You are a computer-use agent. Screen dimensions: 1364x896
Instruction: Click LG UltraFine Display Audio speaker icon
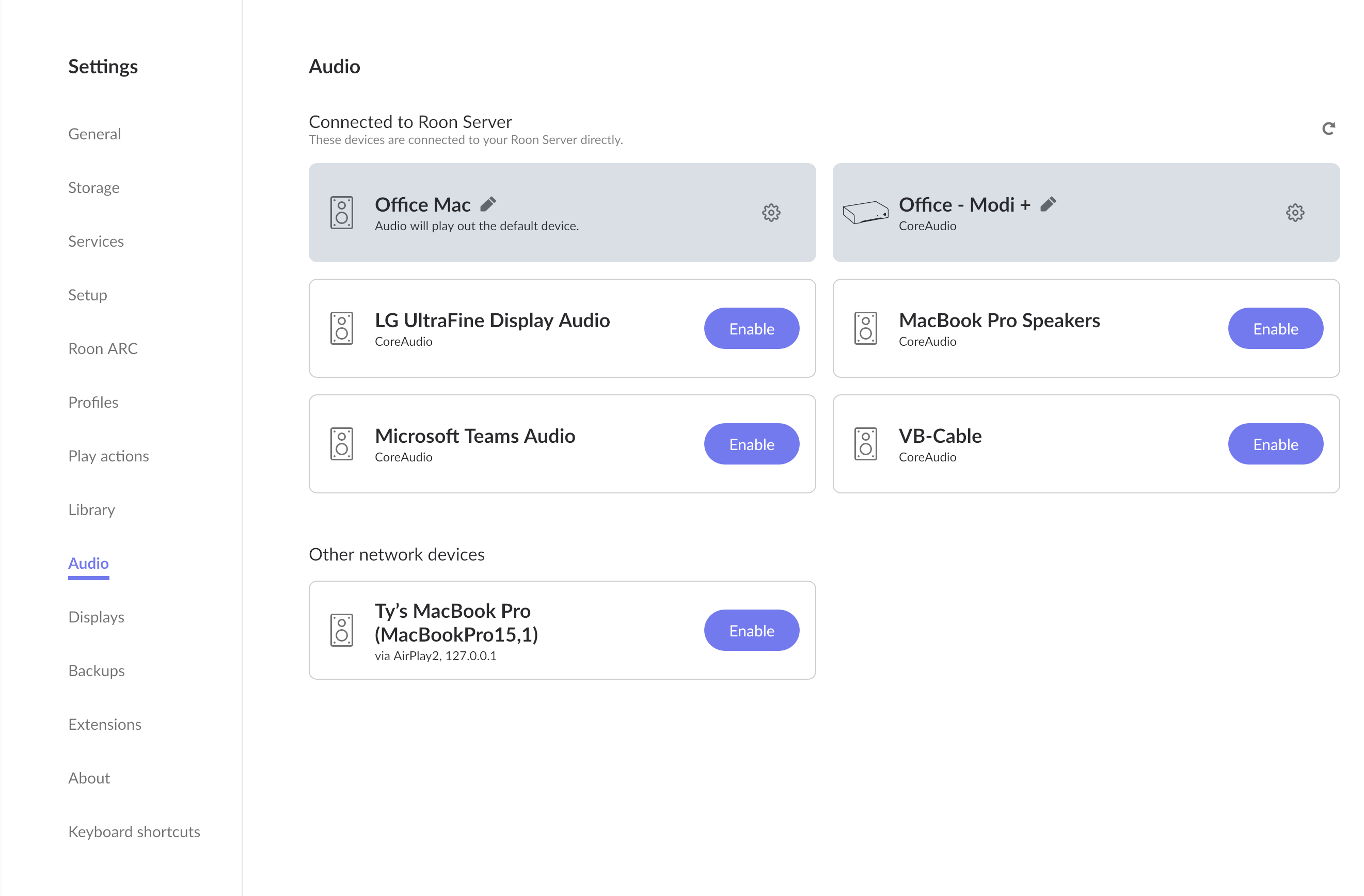click(x=342, y=328)
